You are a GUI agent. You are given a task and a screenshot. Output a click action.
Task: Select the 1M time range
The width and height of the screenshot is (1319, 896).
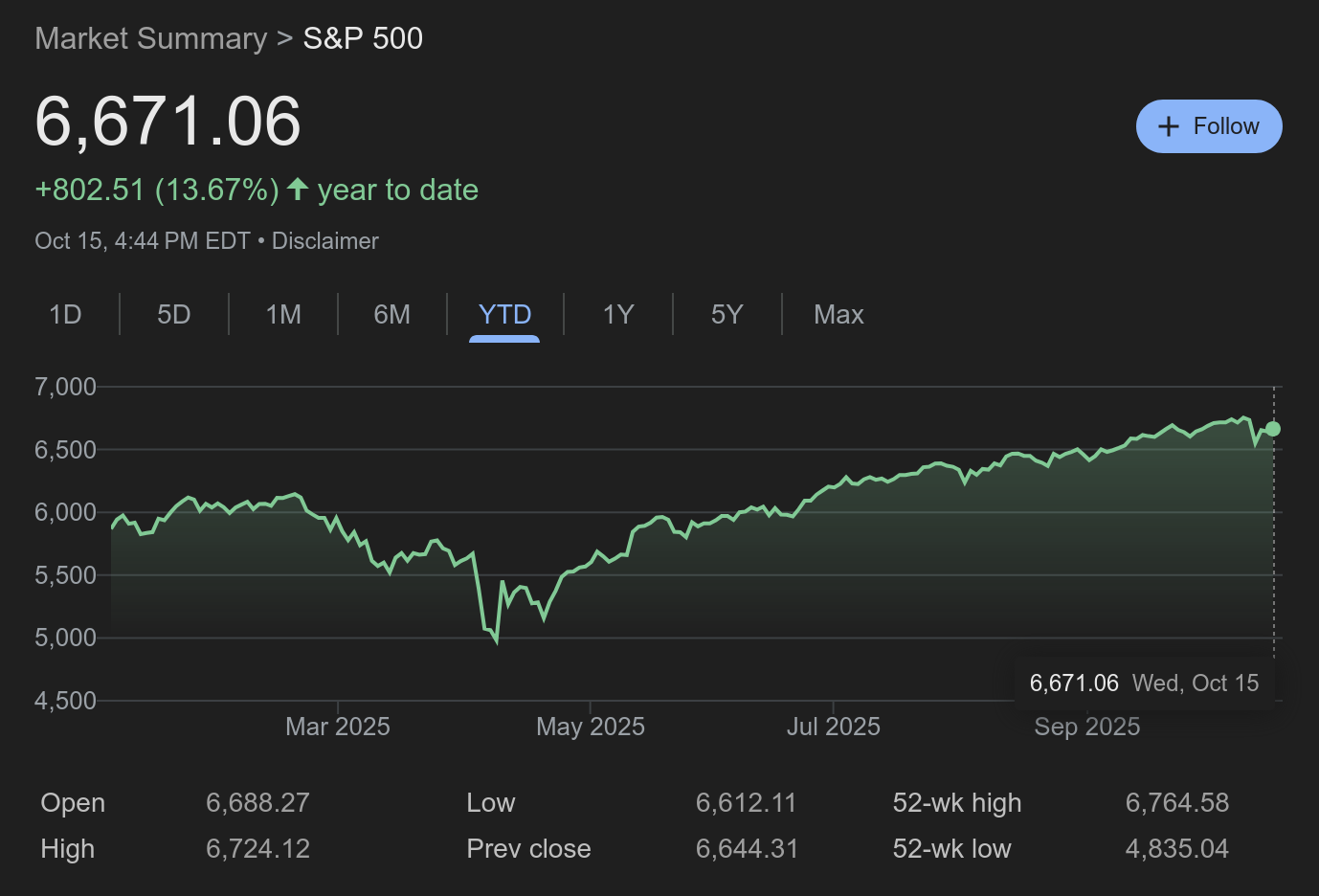pyautogui.click(x=283, y=314)
